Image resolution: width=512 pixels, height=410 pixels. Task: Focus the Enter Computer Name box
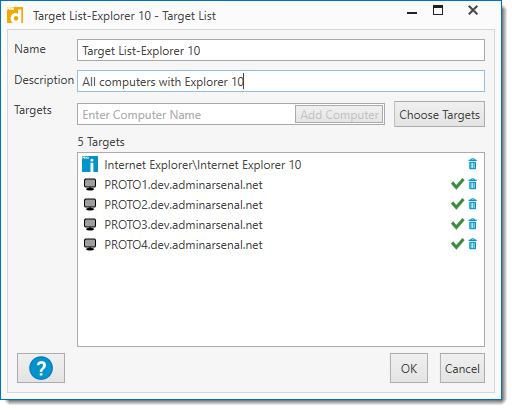187,114
